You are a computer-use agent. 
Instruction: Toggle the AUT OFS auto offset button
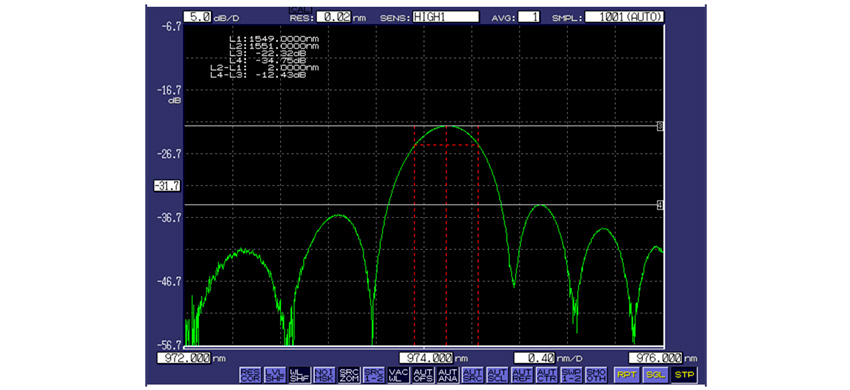click(x=424, y=375)
